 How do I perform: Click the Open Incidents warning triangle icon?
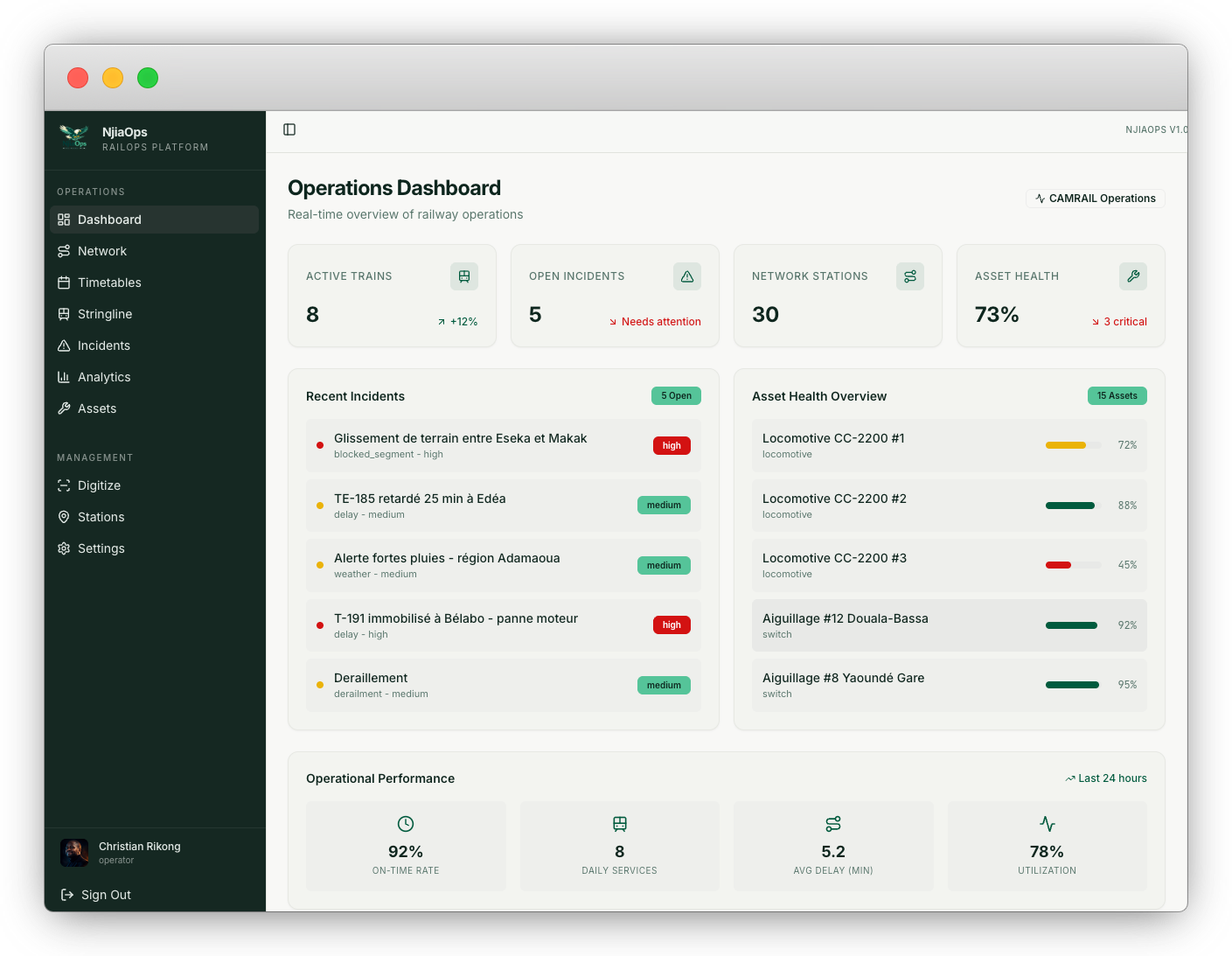point(687,276)
